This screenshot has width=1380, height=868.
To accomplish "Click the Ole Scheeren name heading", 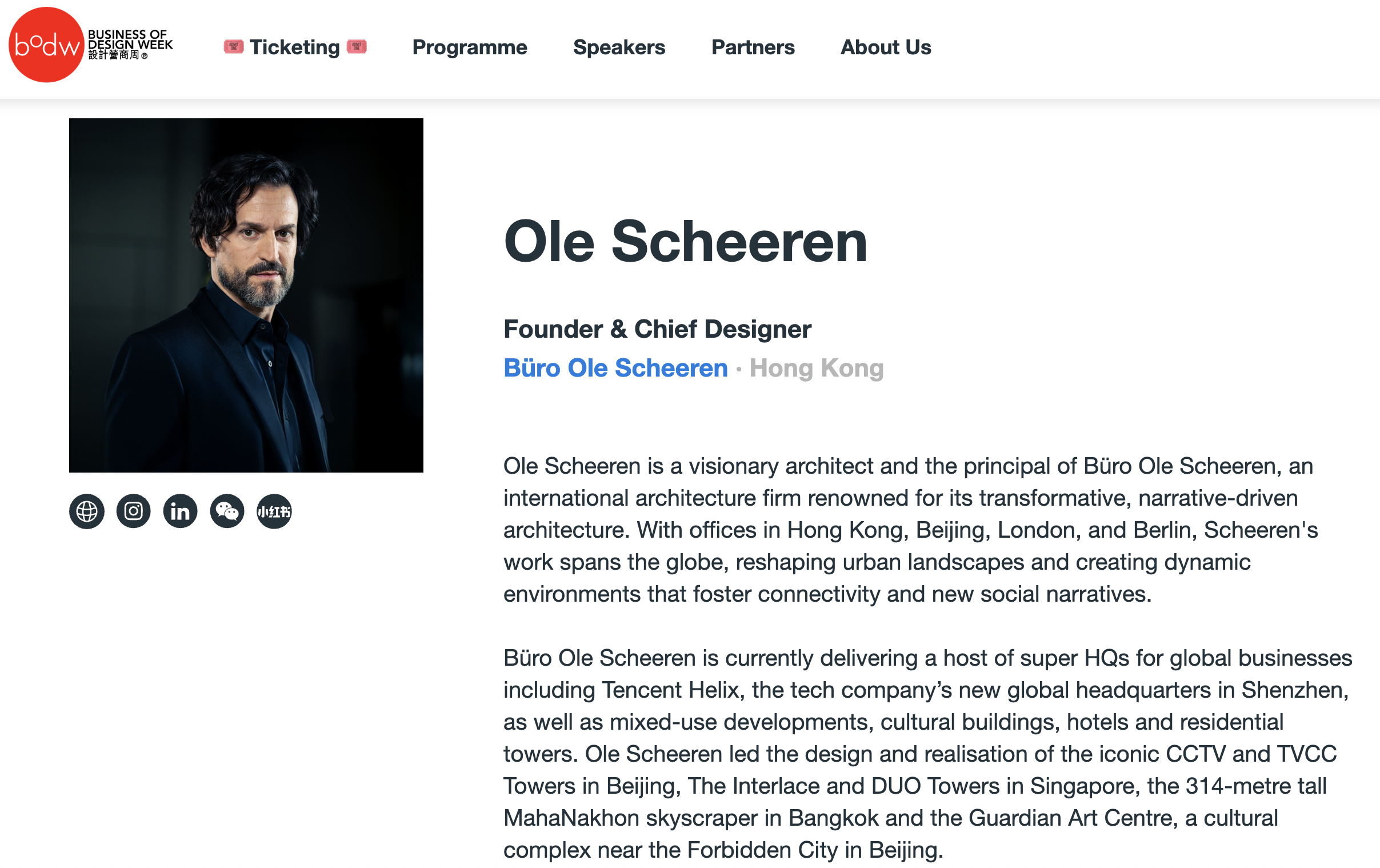I will (x=685, y=242).
